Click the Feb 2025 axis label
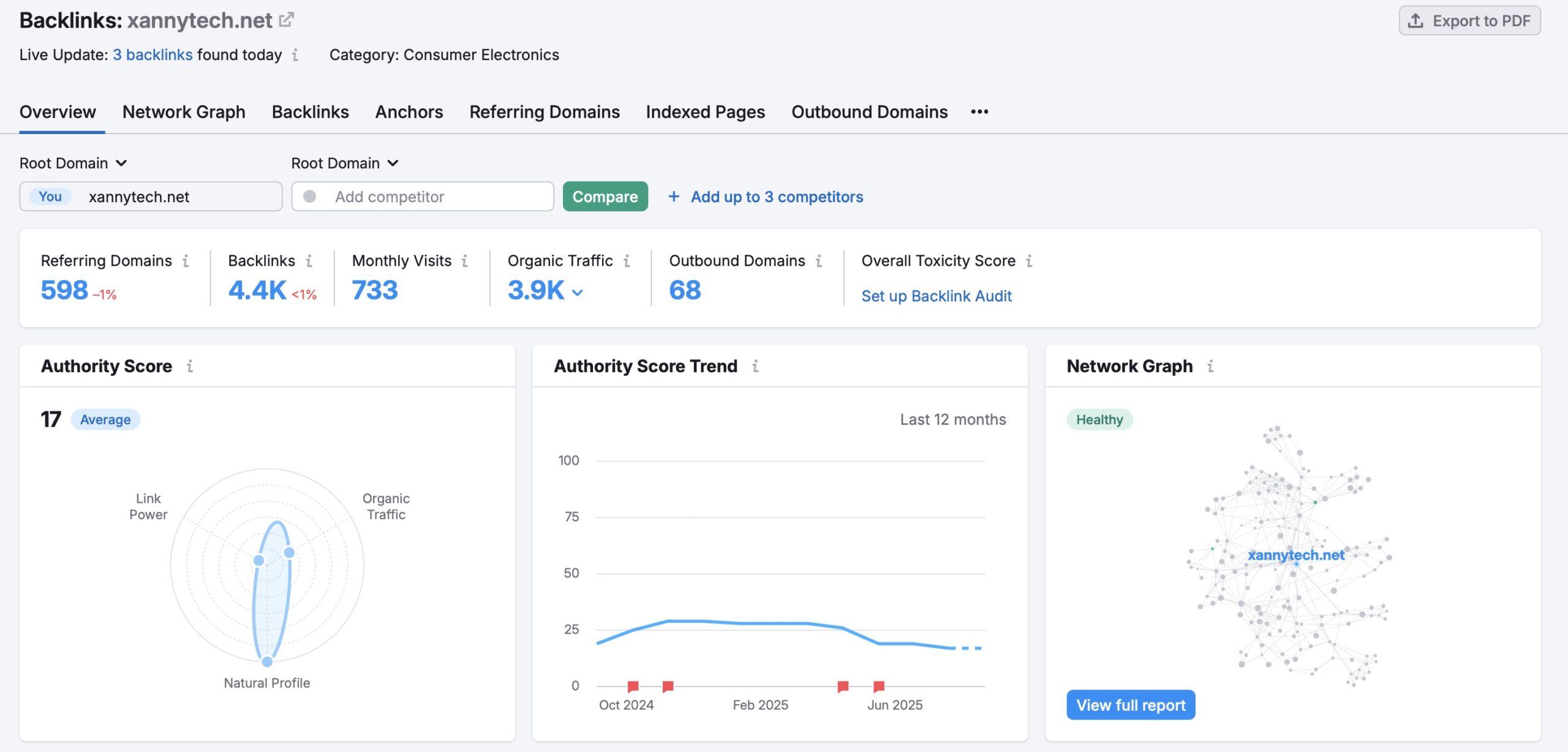This screenshot has height=752, width=1568. (x=760, y=705)
